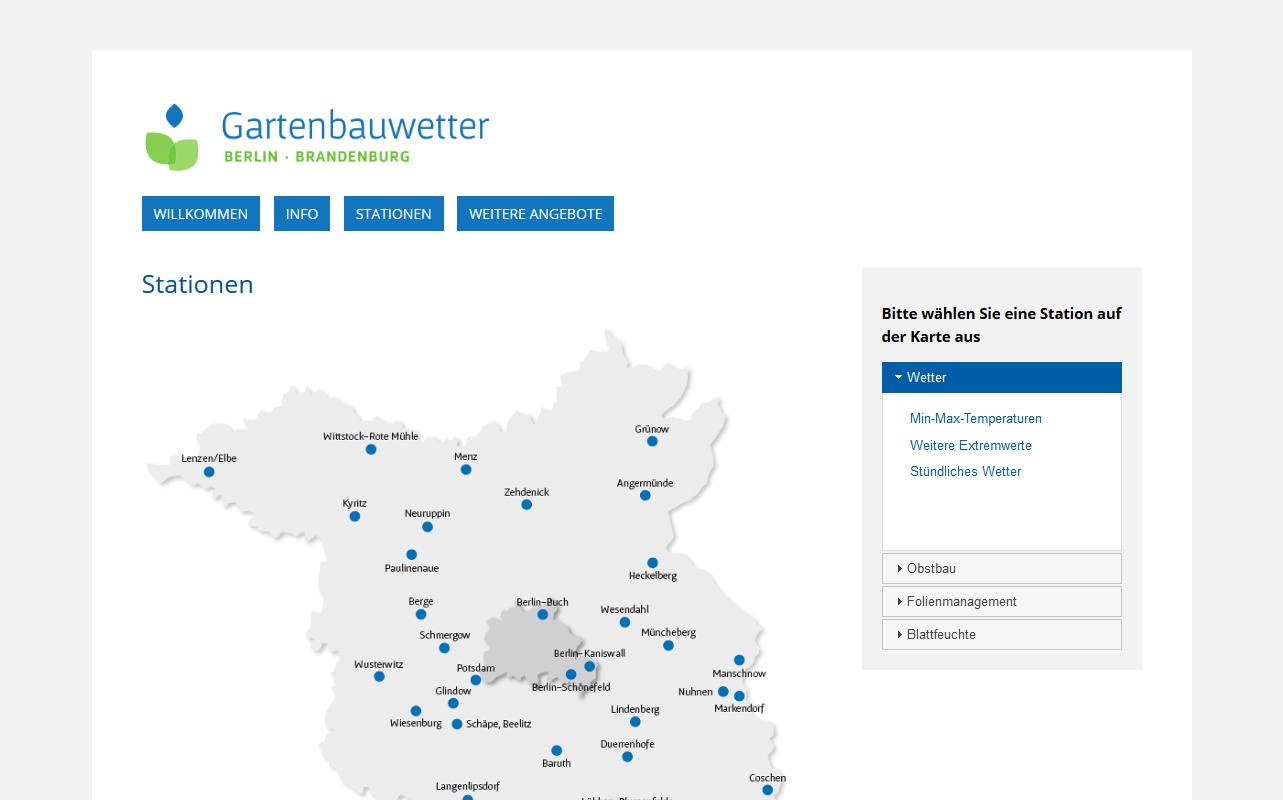Select the Grünow station marker on map

(x=652, y=441)
